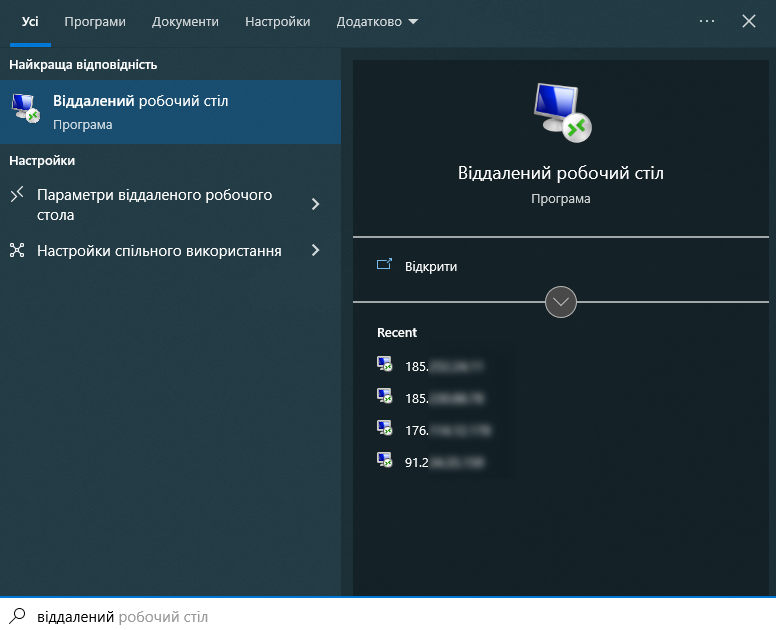Open recent connection starting with 91.2
Image resolution: width=776 pixels, height=630 pixels.
point(444,462)
